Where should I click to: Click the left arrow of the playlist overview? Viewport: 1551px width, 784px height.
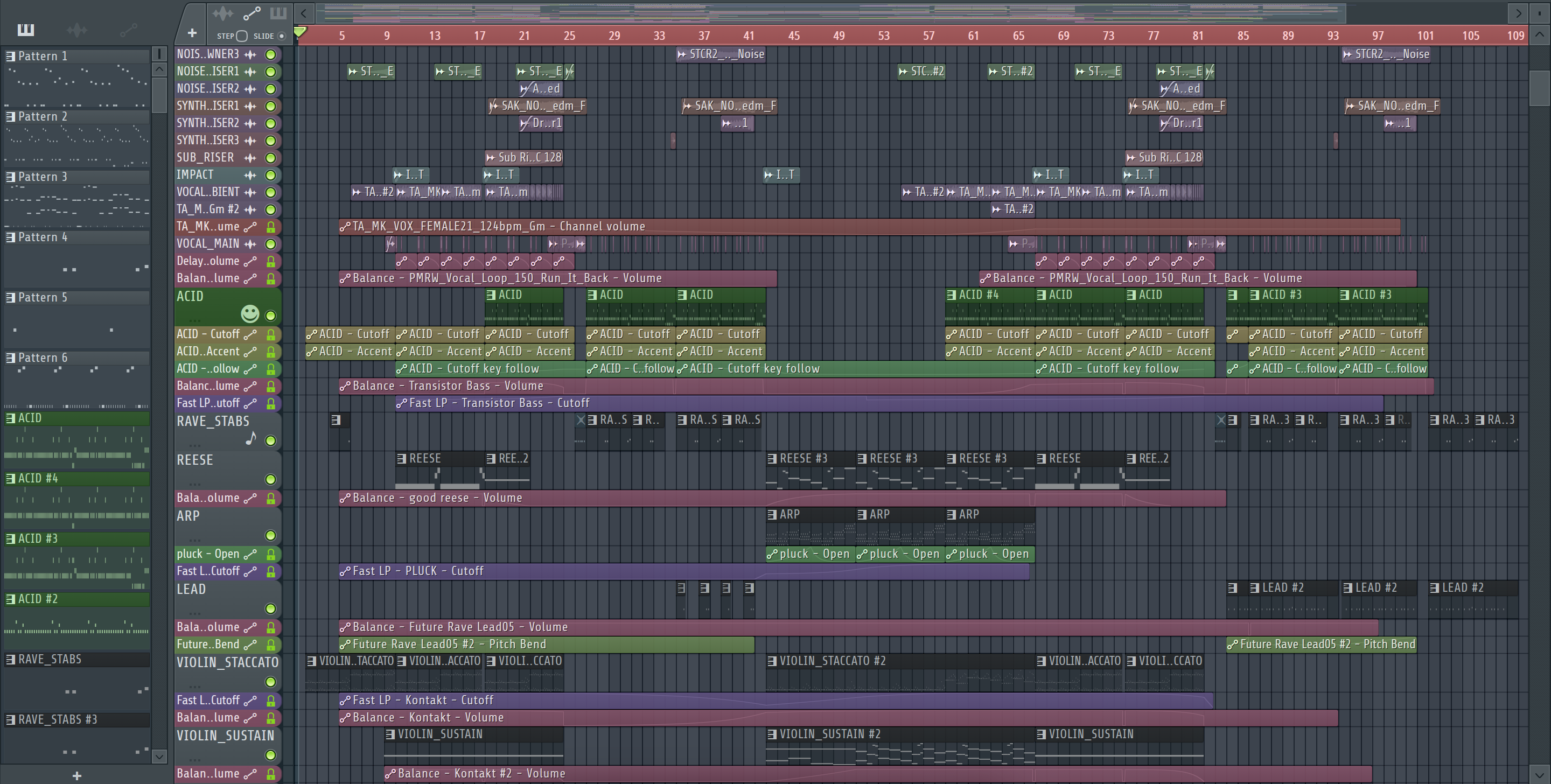coord(304,12)
